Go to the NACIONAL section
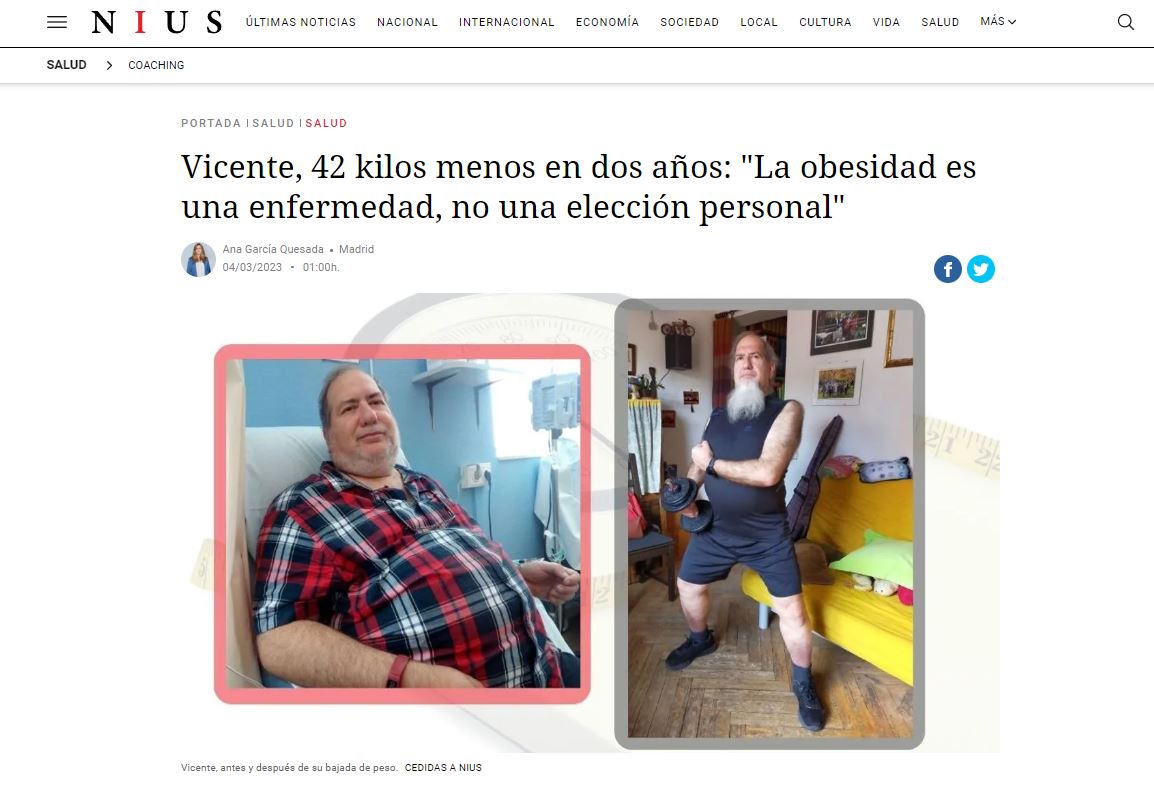The height and width of the screenshot is (797, 1154). tap(407, 22)
